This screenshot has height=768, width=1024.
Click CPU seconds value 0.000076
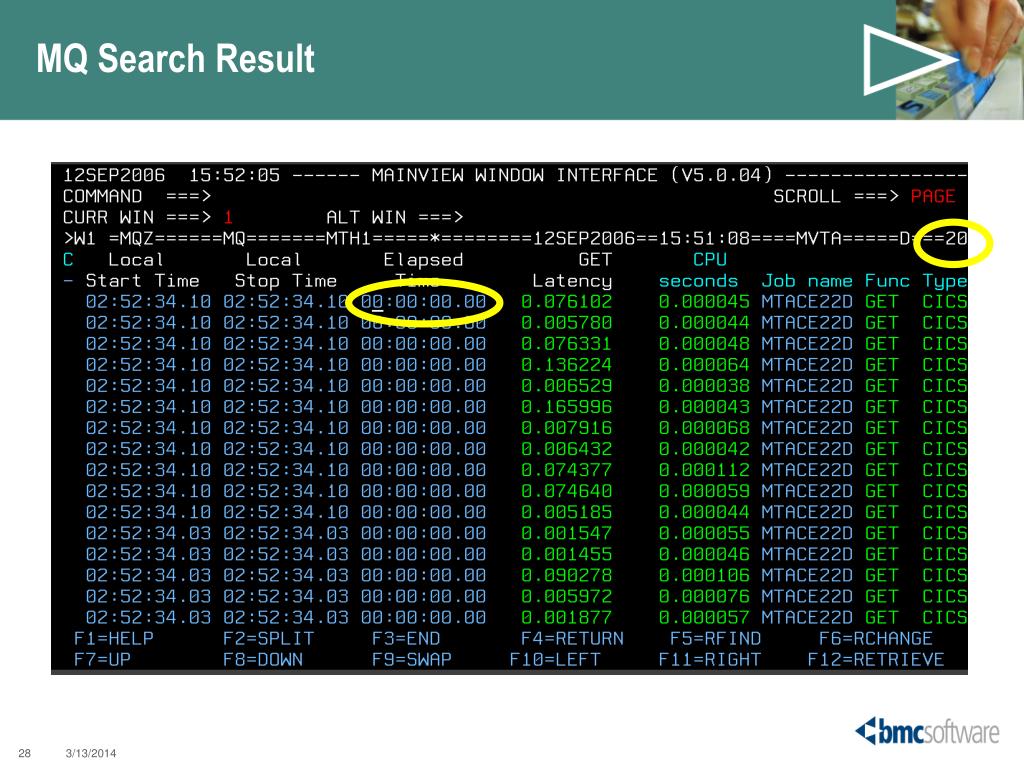[x=704, y=596]
